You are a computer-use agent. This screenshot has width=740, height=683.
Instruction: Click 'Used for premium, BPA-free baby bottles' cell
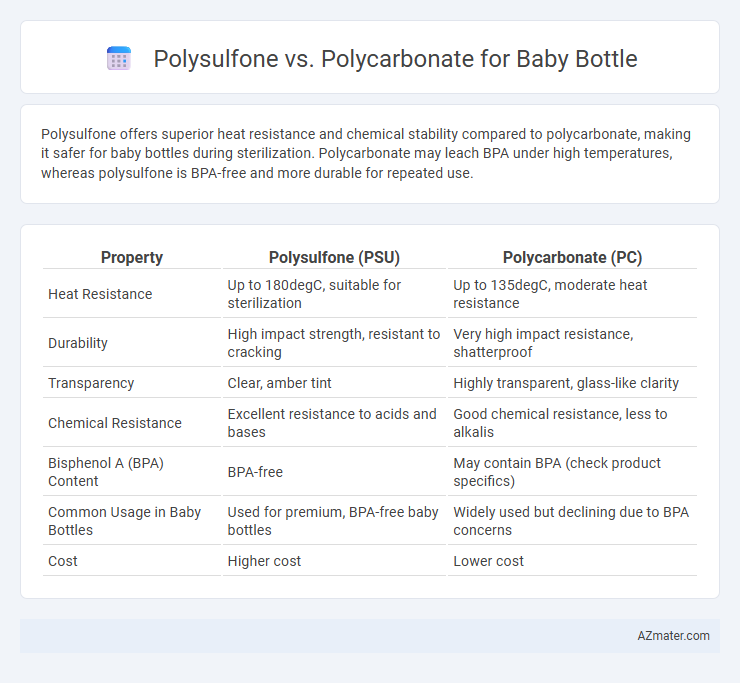(334, 521)
